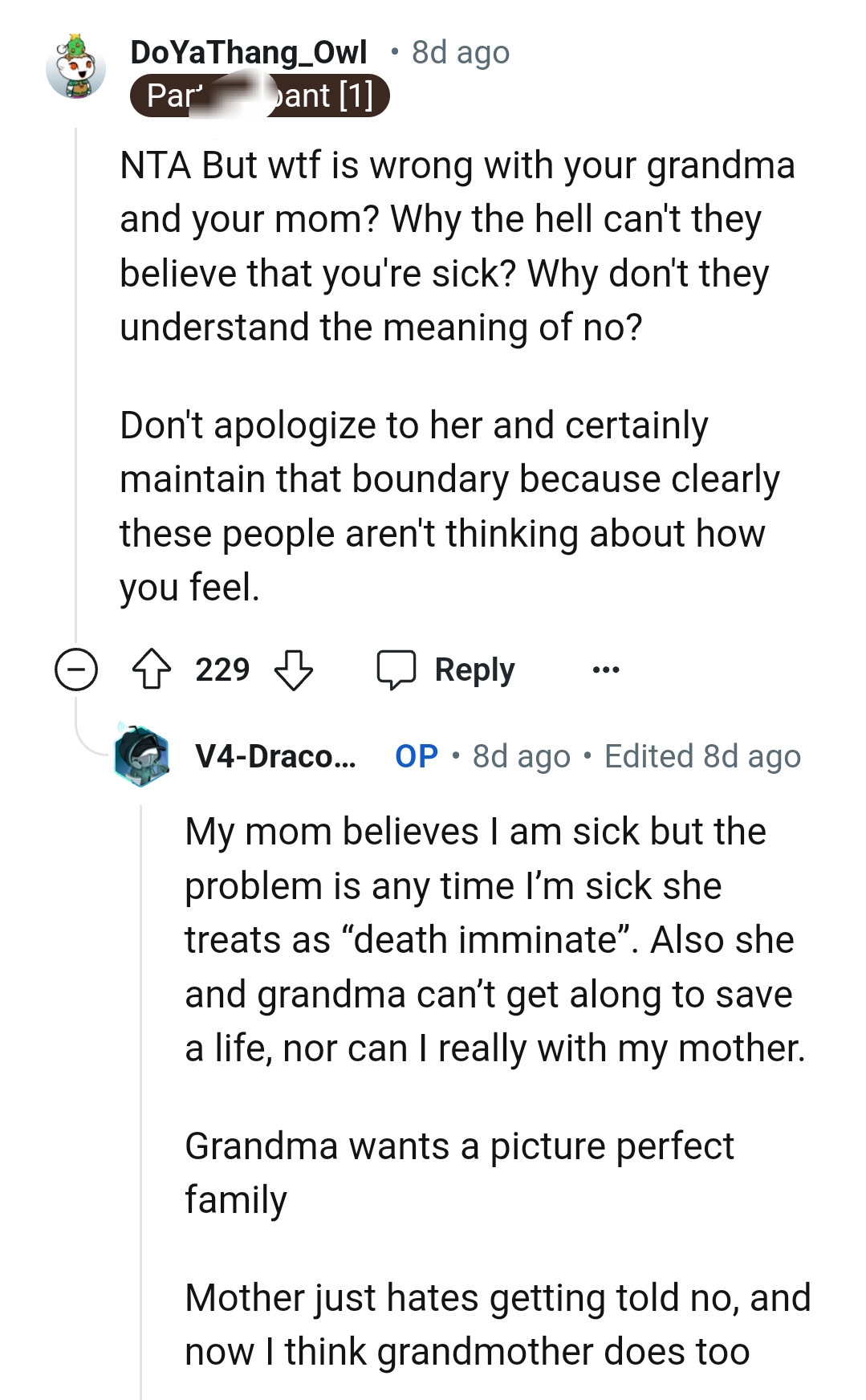Screen dimensions: 866x1400
Task: Visit the DoYaThang_Owl username link
Action: (248, 52)
